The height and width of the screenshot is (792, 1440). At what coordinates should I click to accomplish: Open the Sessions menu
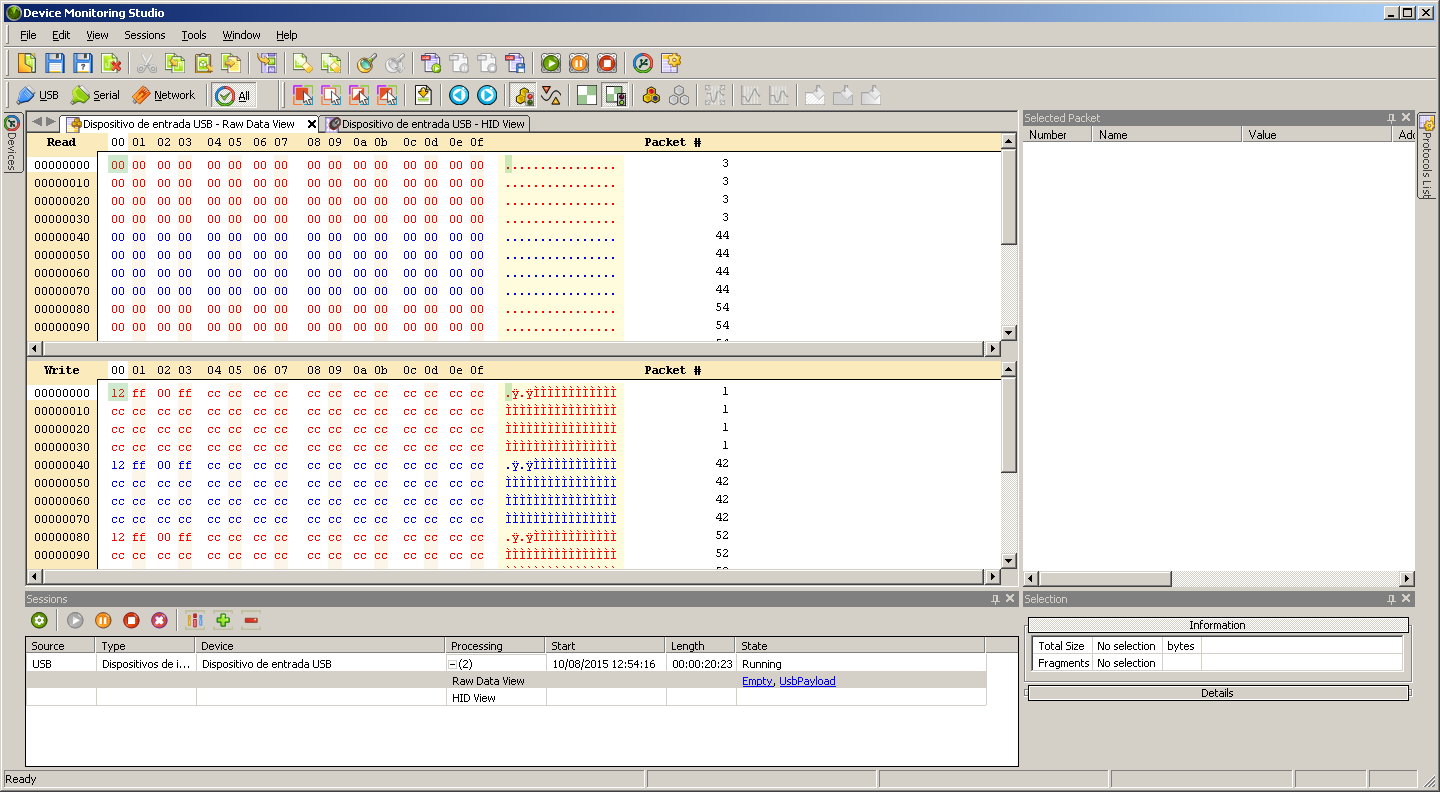click(x=144, y=35)
